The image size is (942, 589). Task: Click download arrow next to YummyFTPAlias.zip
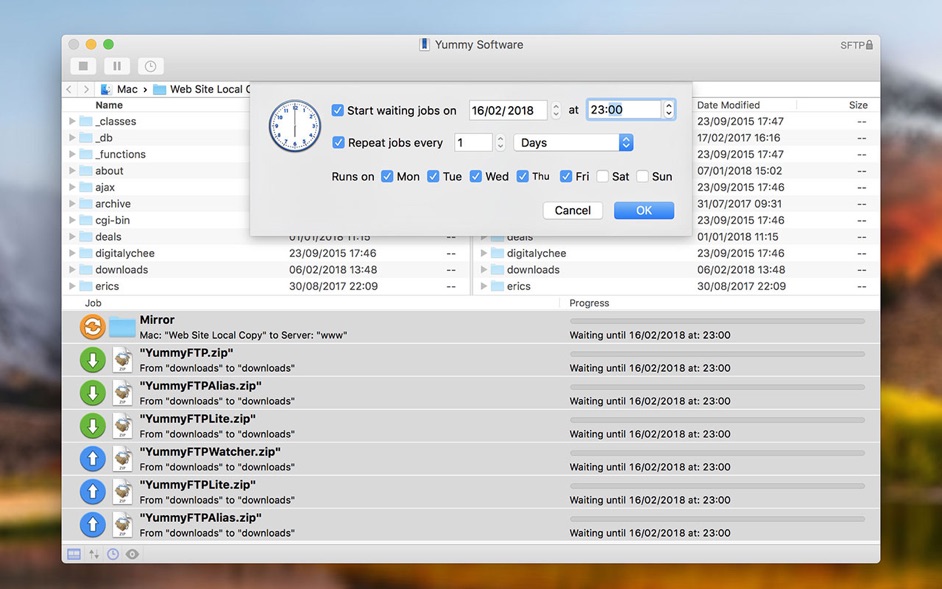click(x=93, y=393)
